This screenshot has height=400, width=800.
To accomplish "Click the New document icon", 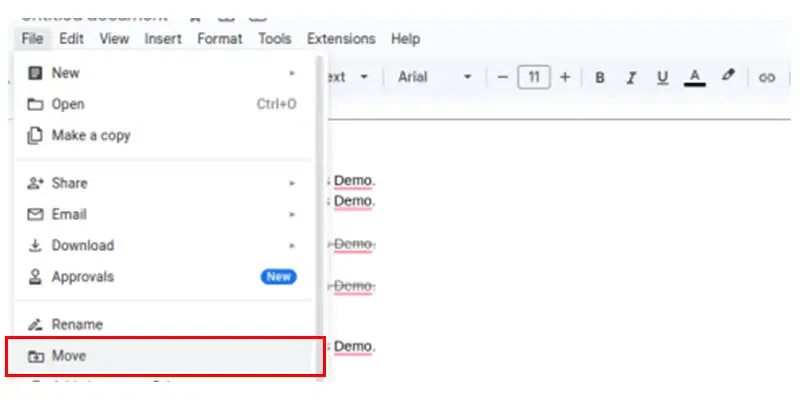I will click(35, 73).
